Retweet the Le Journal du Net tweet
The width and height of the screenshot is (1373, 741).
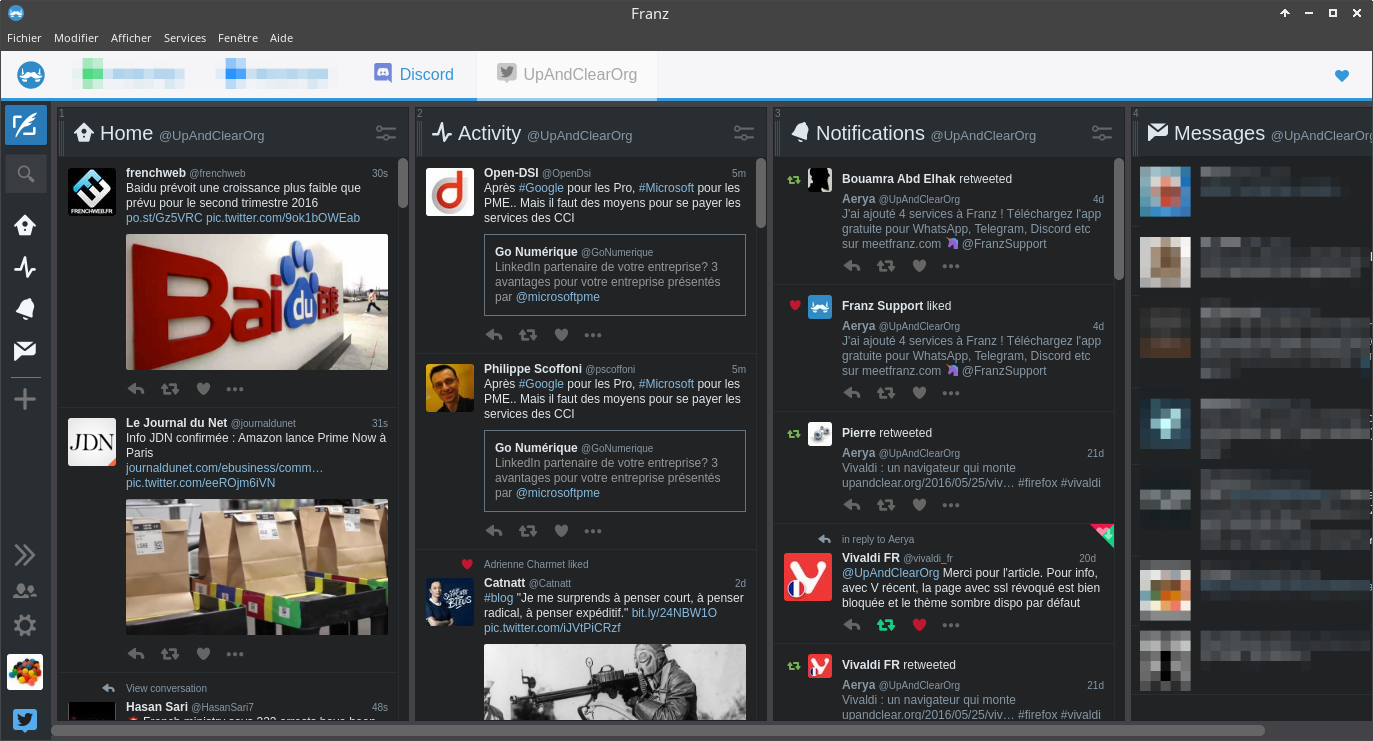pos(170,654)
